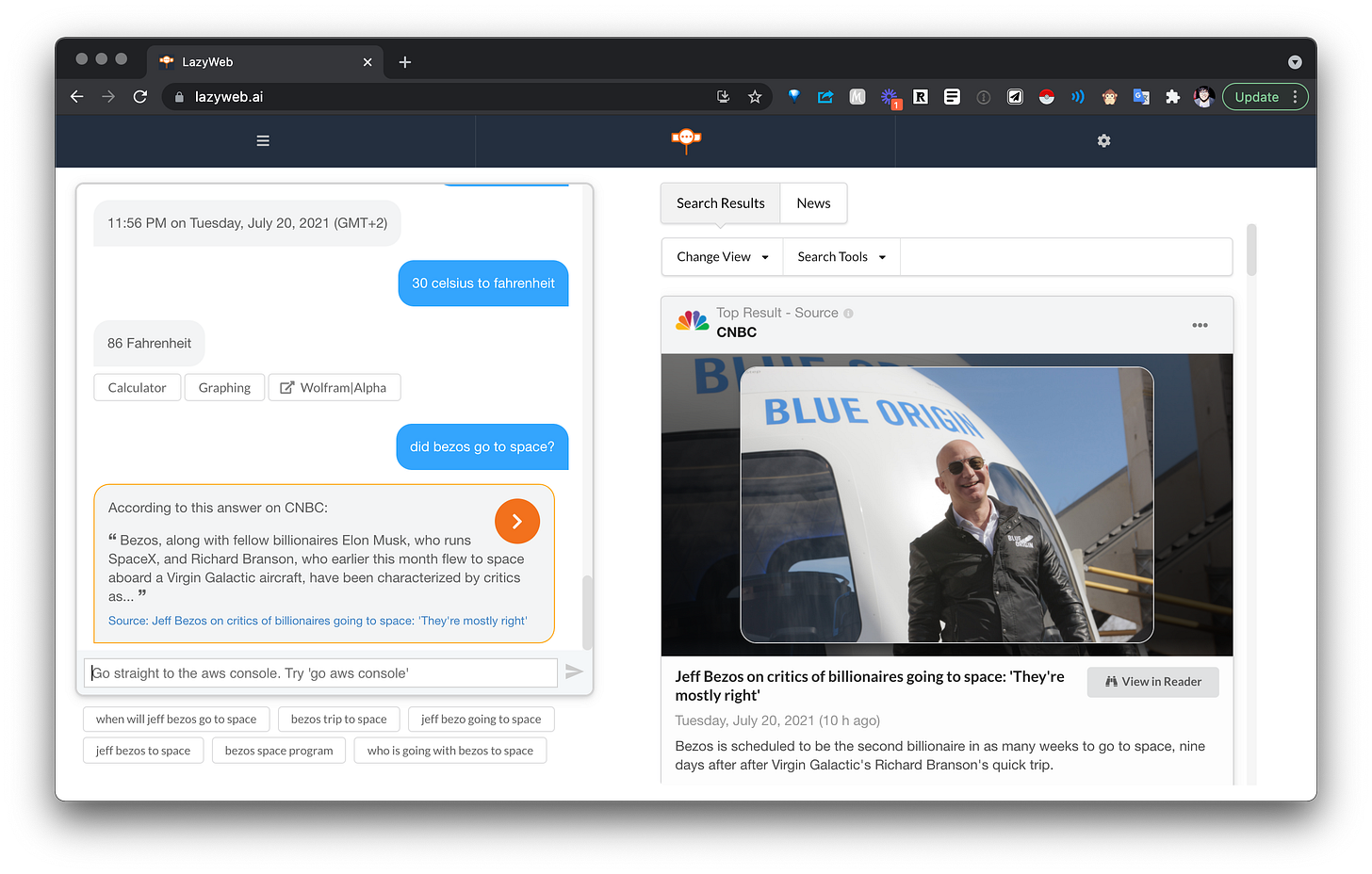This screenshot has height=874, width=1372.
Task: Click the '11:56 PM on Tuesday' time message
Action: point(247,223)
